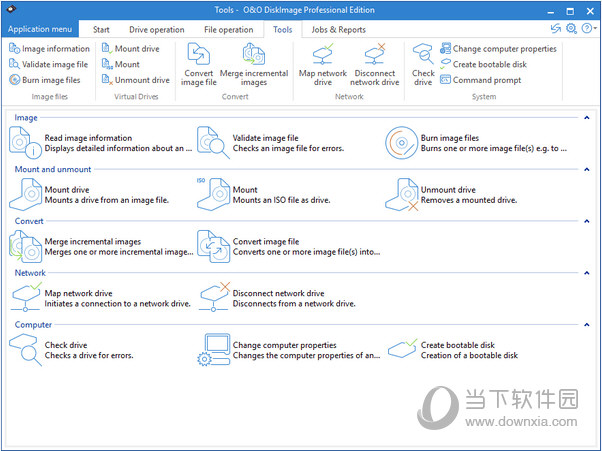The width and height of the screenshot is (602, 451).
Task: Click Disconnect network drive large icon
Action: click(215, 297)
